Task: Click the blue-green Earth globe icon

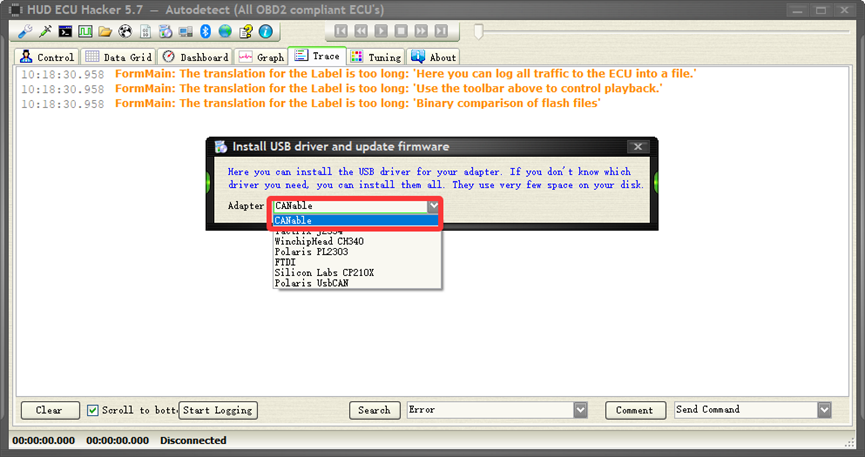Action: pyautogui.click(x=225, y=31)
